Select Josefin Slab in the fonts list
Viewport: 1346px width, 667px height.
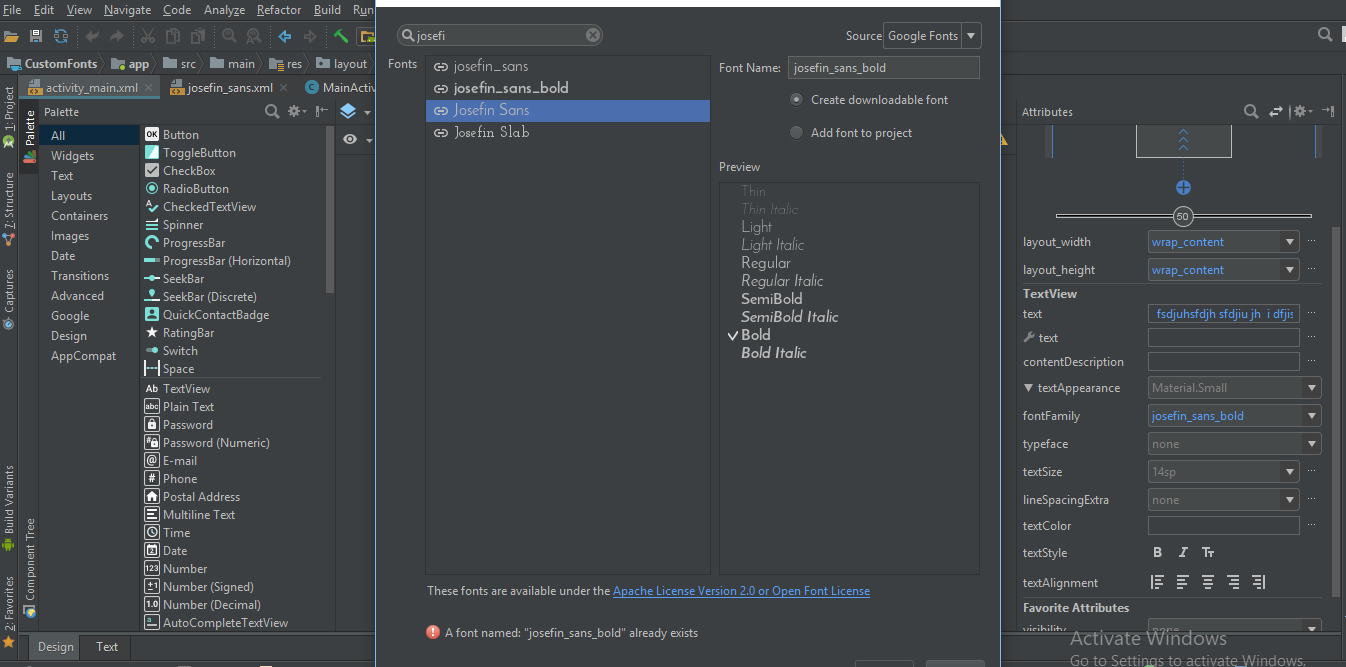(568, 132)
